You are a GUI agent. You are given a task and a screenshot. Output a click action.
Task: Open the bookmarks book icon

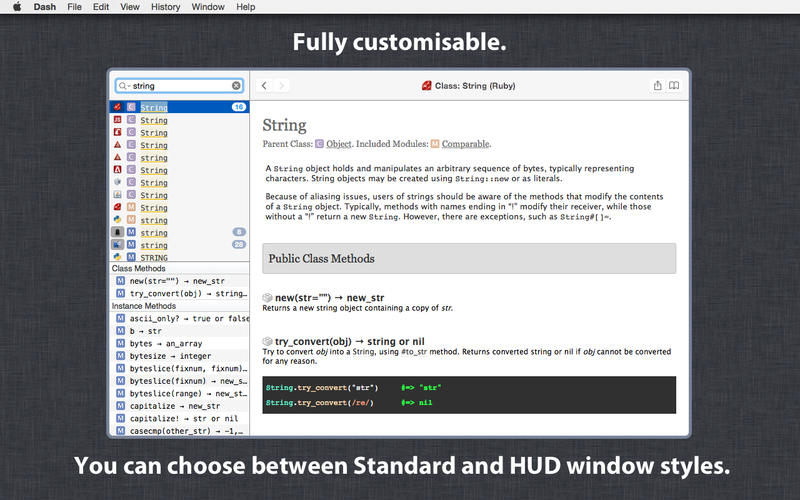click(674, 86)
